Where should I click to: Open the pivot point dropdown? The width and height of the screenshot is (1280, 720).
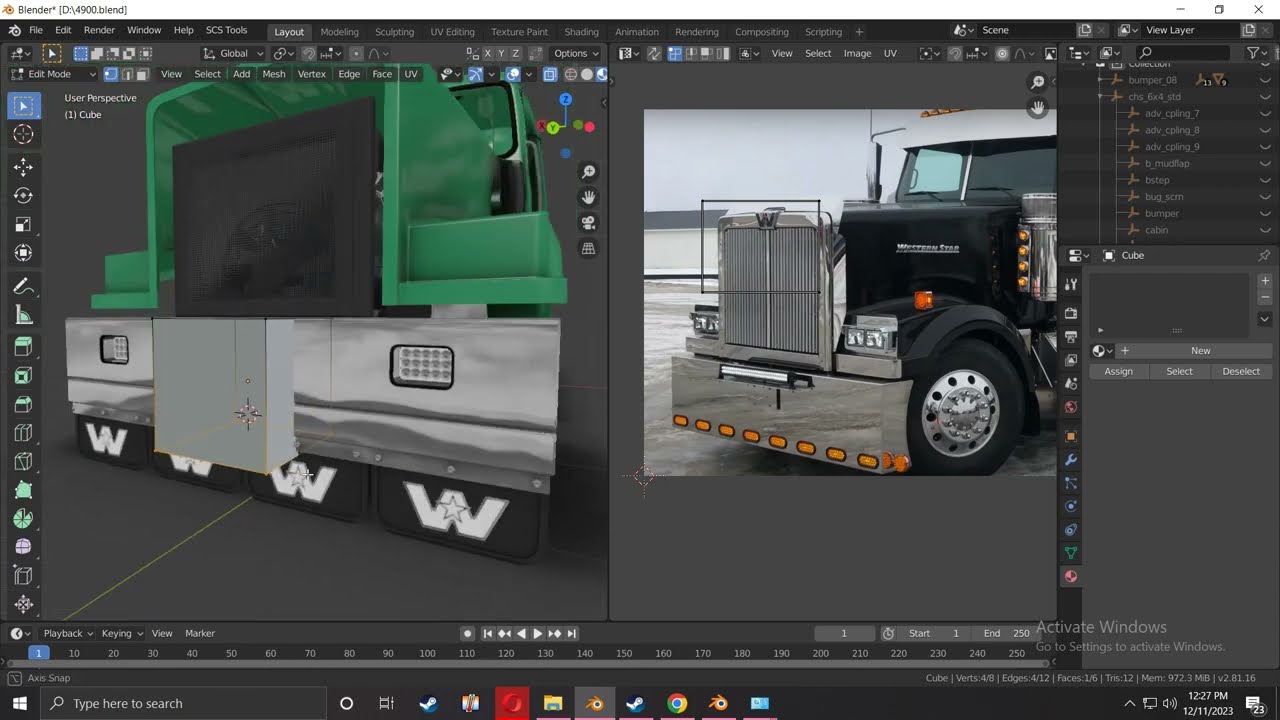coord(284,53)
